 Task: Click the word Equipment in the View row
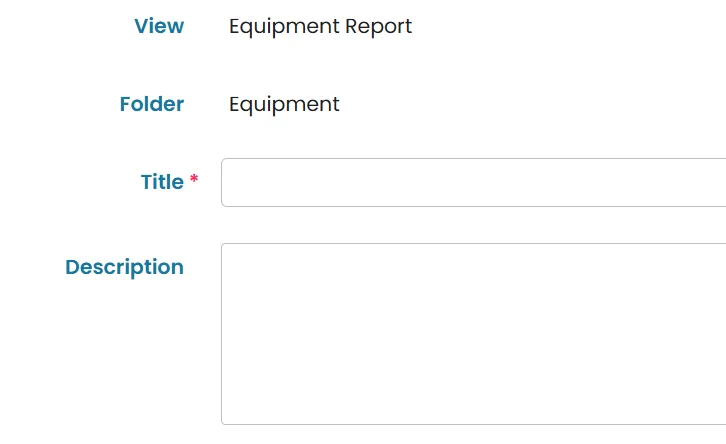[284, 26]
